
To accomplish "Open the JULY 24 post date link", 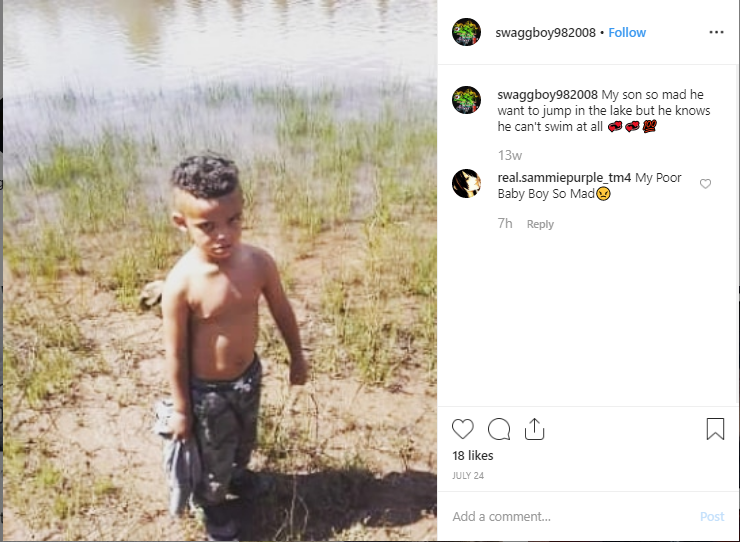I will pyautogui.click(x=468, y=475).
